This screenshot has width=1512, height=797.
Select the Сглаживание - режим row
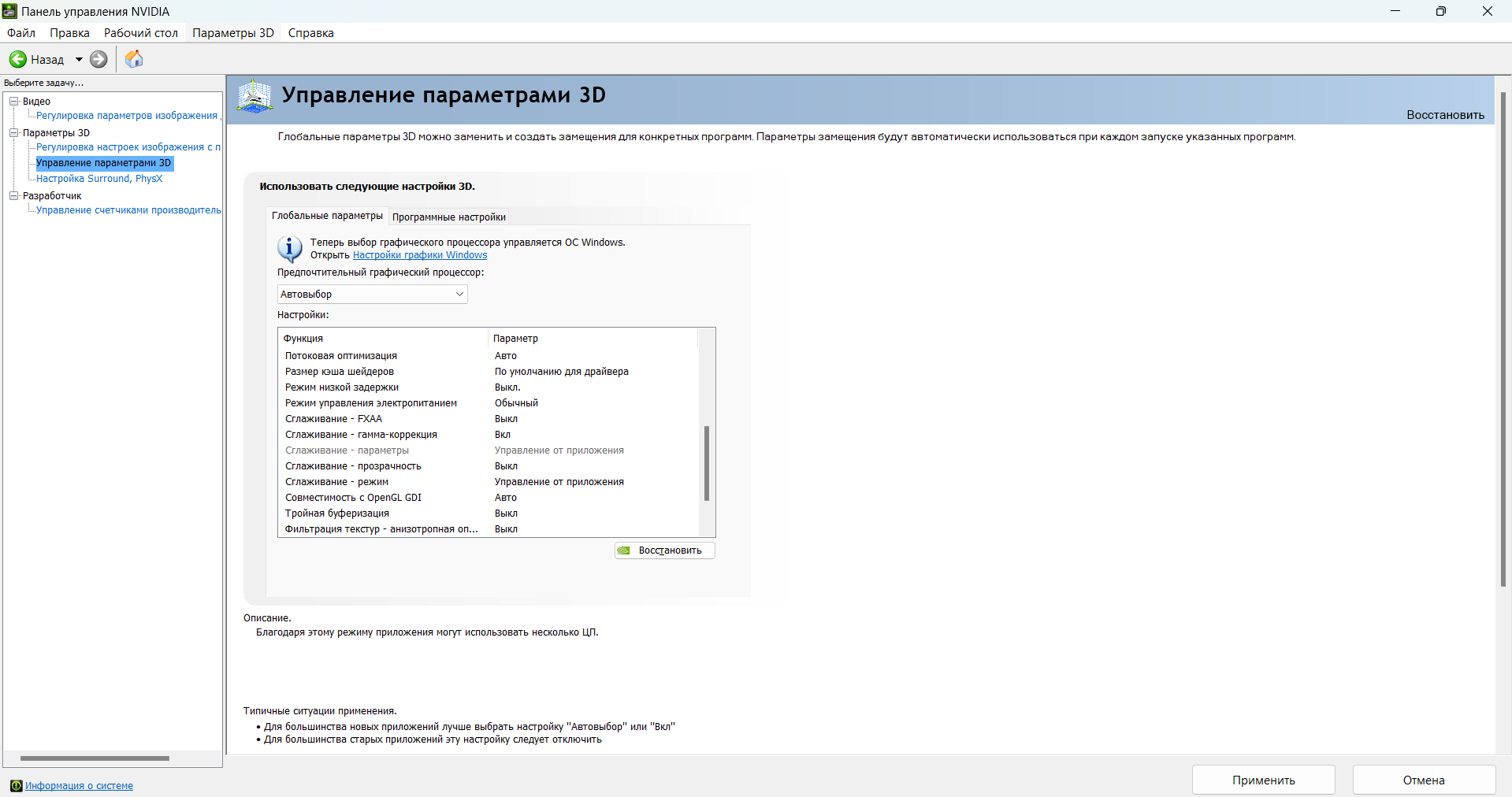pos(489,482)
